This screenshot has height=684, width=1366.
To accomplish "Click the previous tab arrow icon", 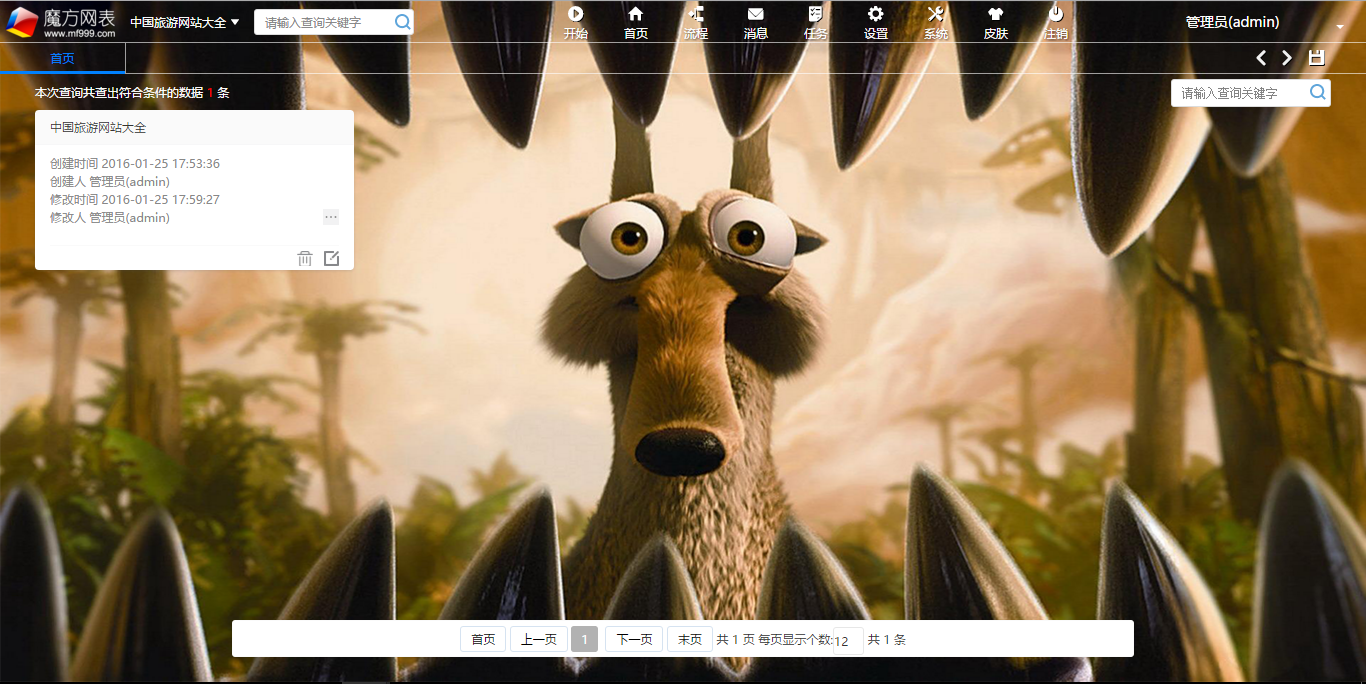I will [x=1261, y=58].
